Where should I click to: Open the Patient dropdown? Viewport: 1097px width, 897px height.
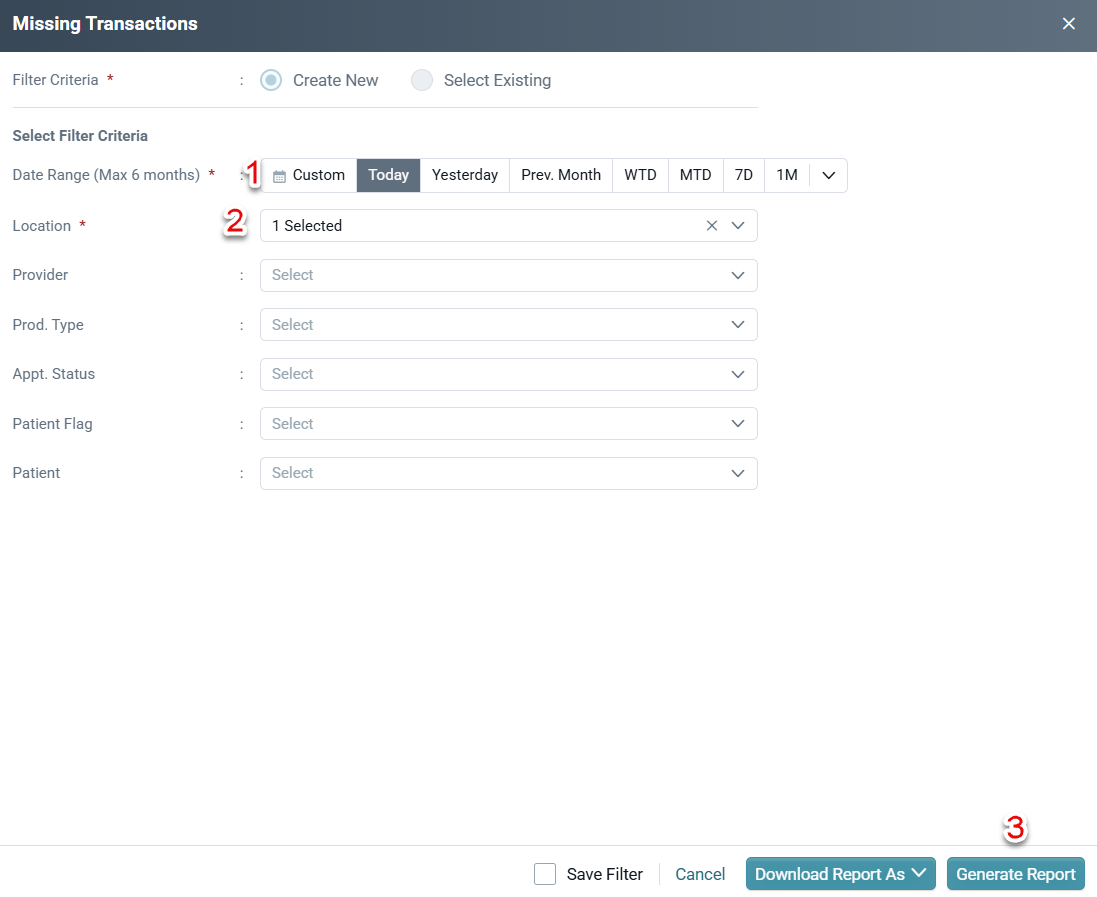point(509,473)
